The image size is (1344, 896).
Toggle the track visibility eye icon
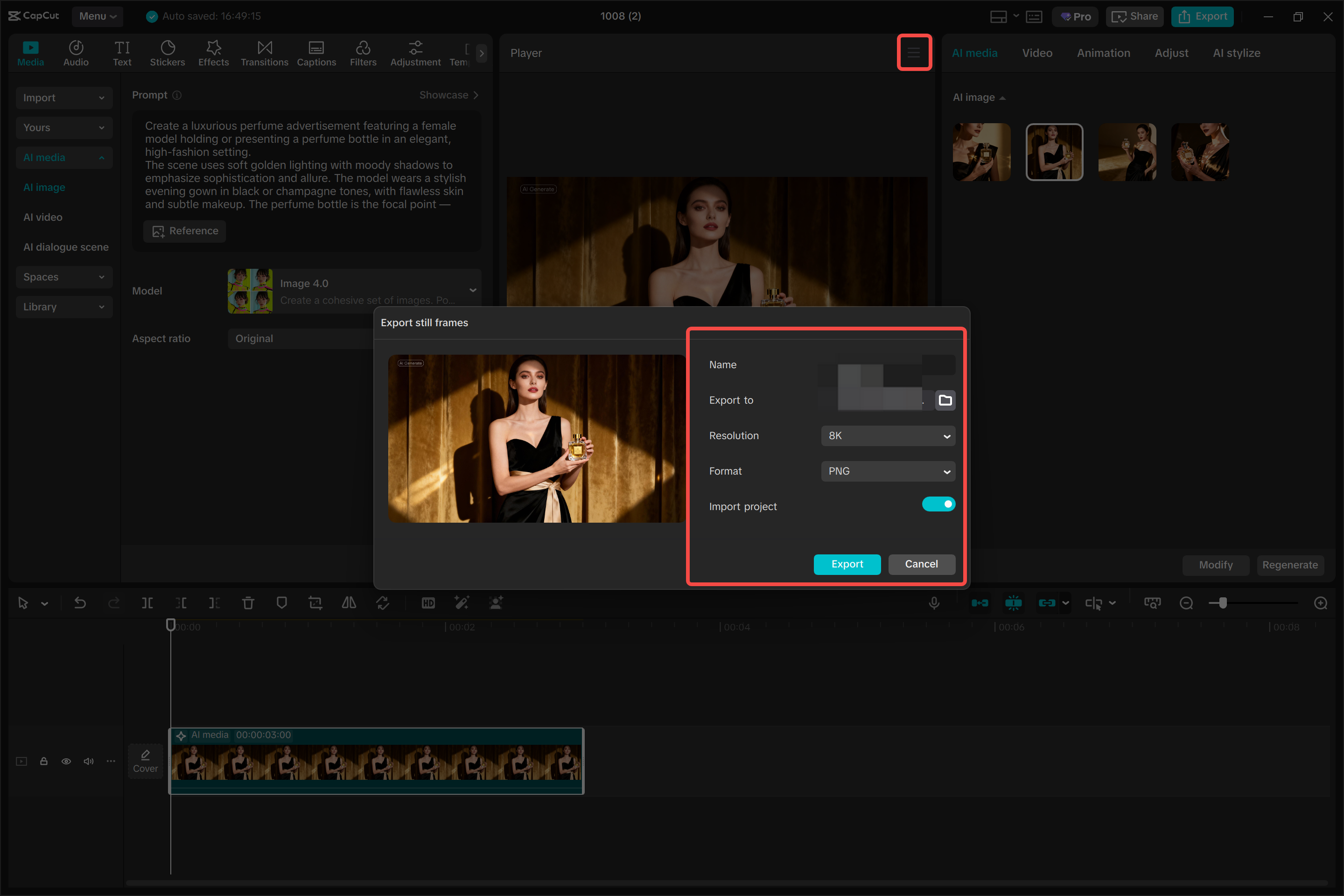66,761
